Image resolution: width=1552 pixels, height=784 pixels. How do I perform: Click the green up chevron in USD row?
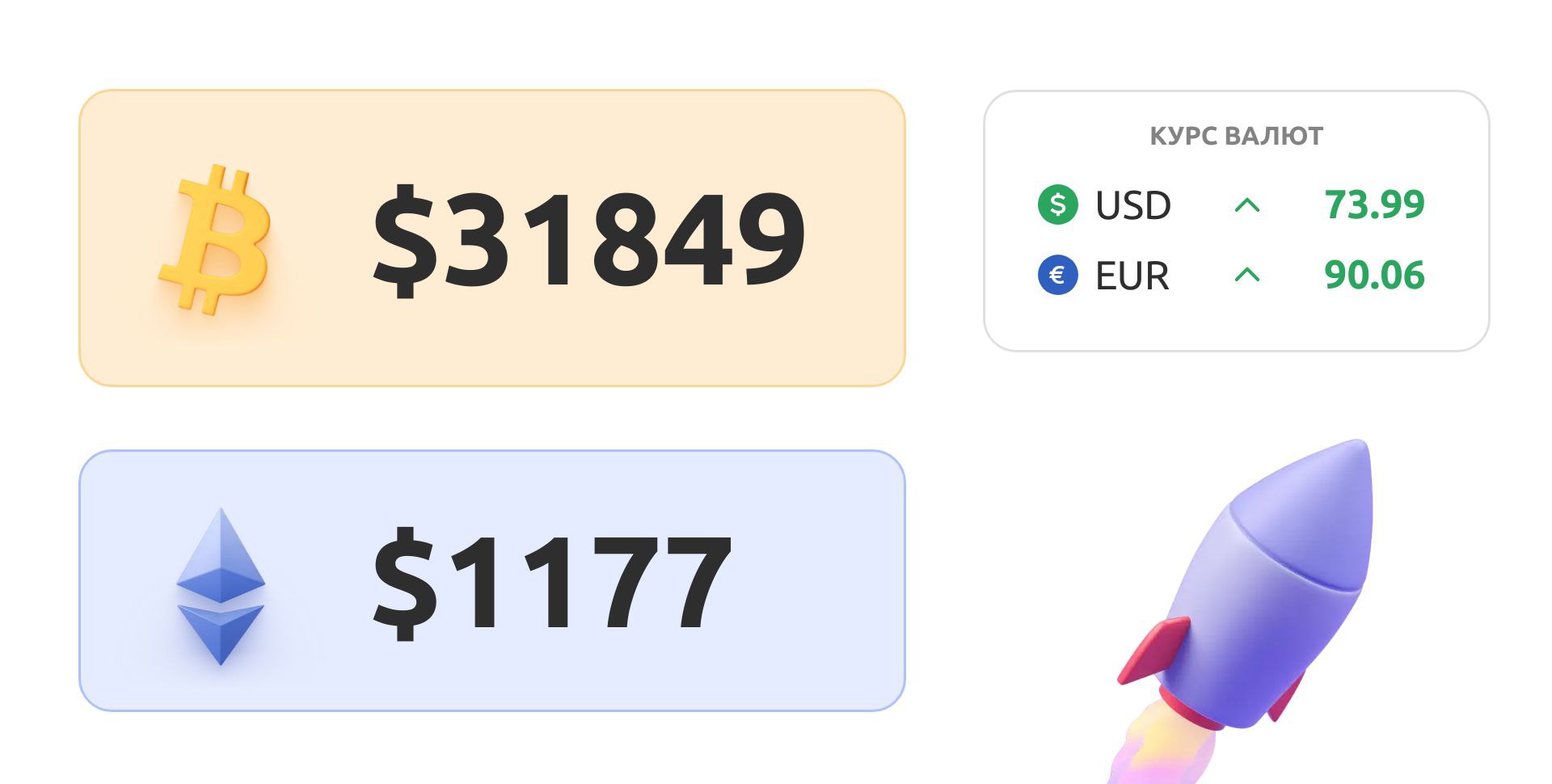[1247, 205]
